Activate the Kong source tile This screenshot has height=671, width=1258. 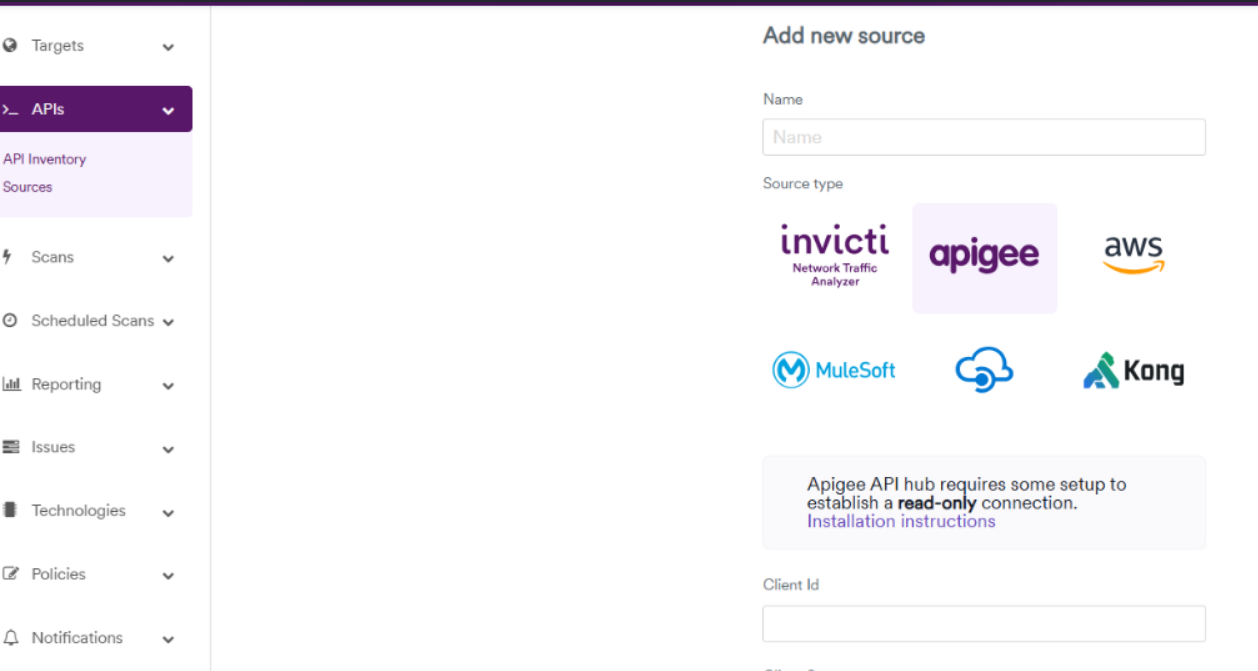[1133, 369]
